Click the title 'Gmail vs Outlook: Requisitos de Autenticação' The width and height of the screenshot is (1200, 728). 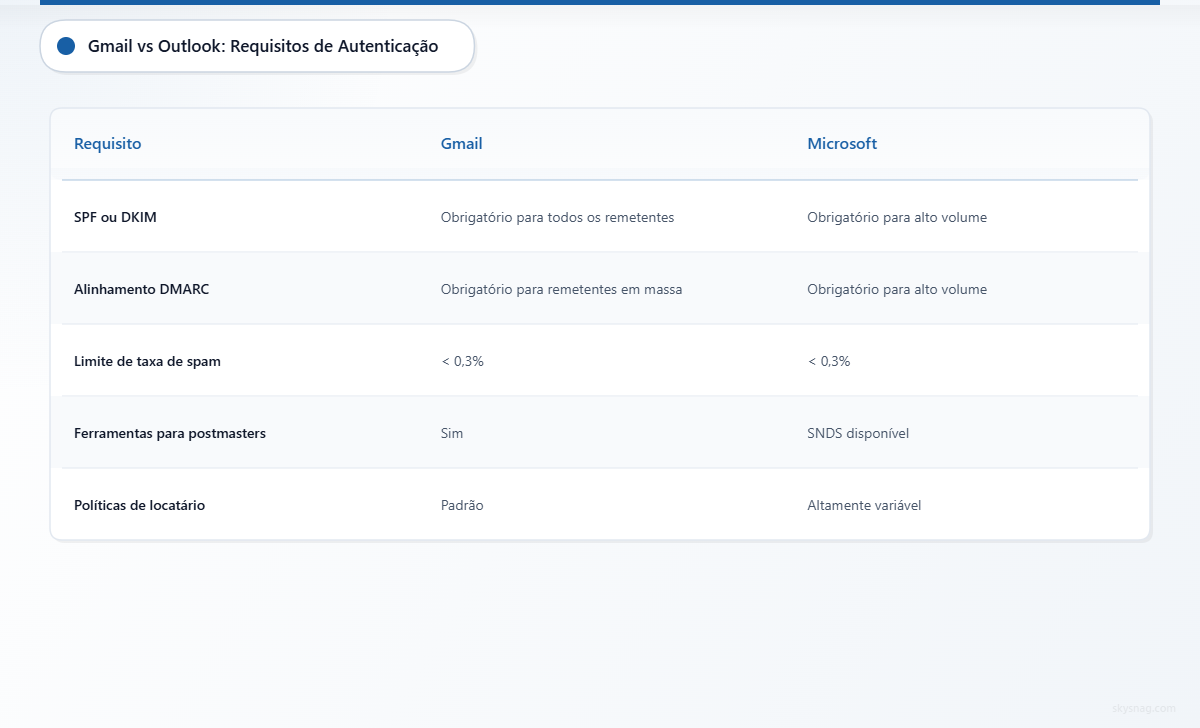[263, 46]
